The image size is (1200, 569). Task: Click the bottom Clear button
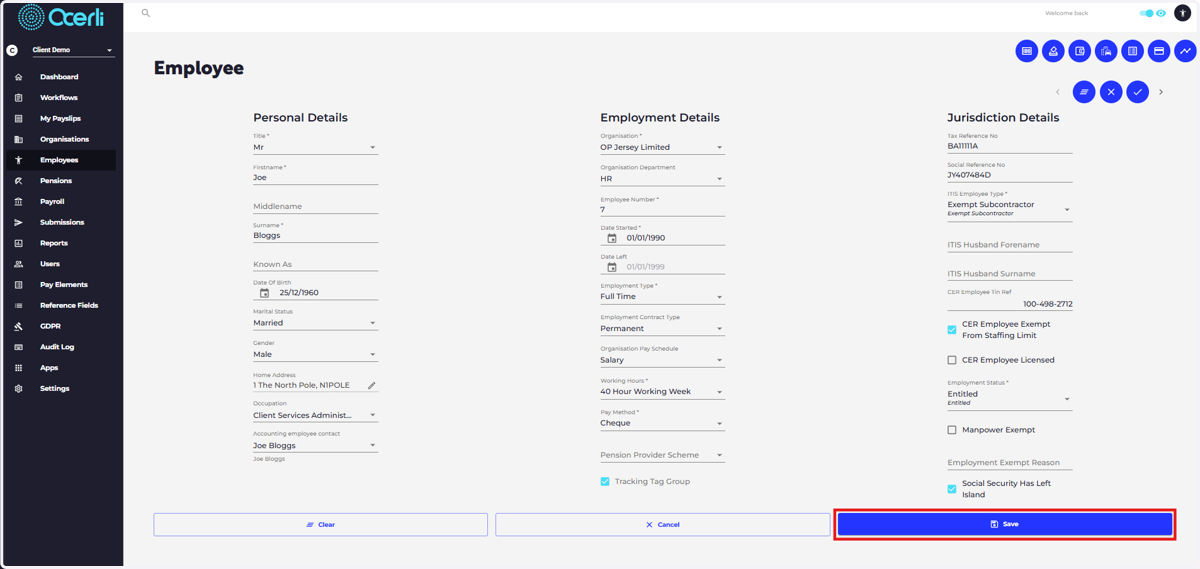[x=320, y=524]
